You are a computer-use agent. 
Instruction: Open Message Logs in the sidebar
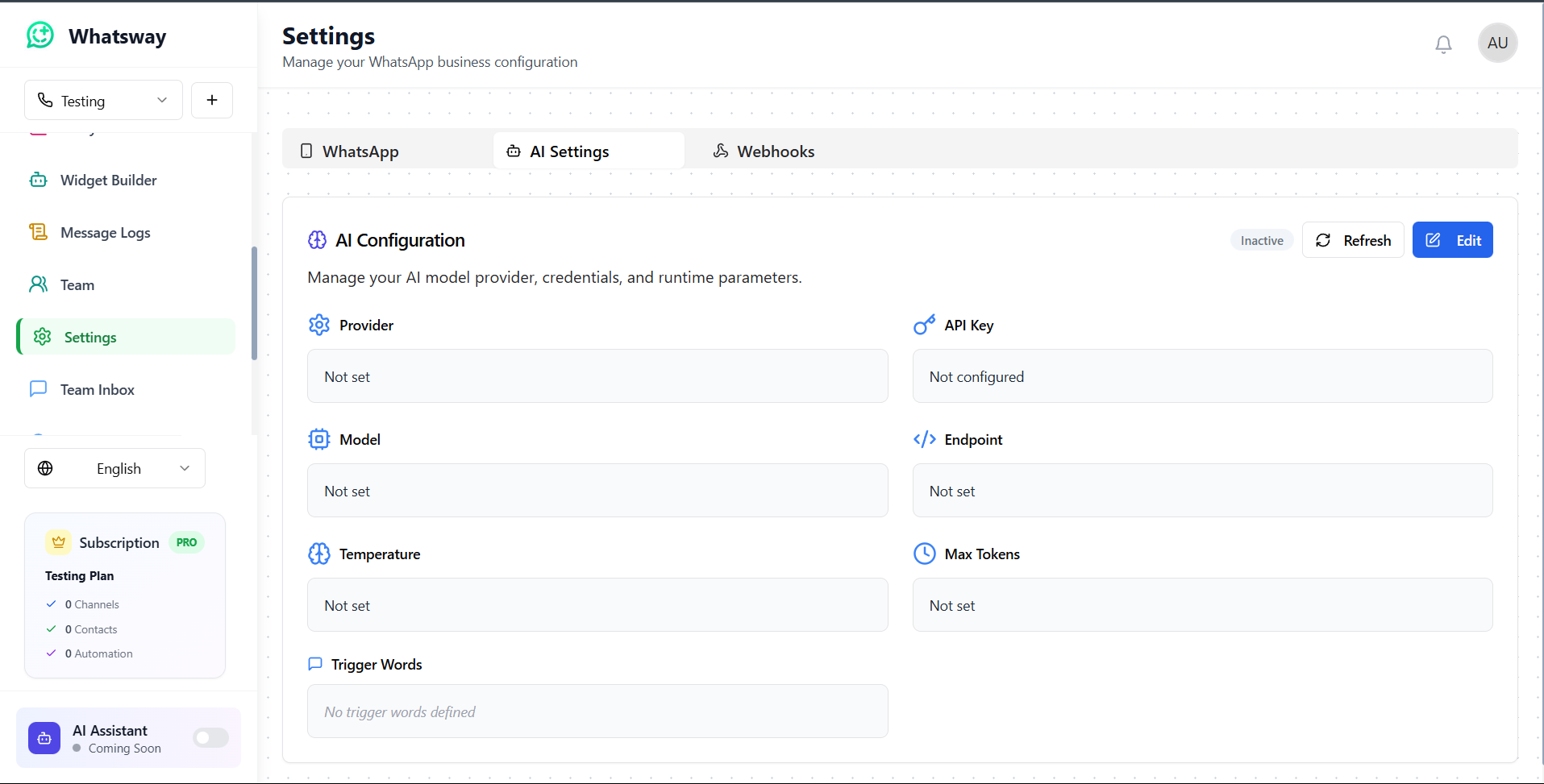[x=105, y=233]
